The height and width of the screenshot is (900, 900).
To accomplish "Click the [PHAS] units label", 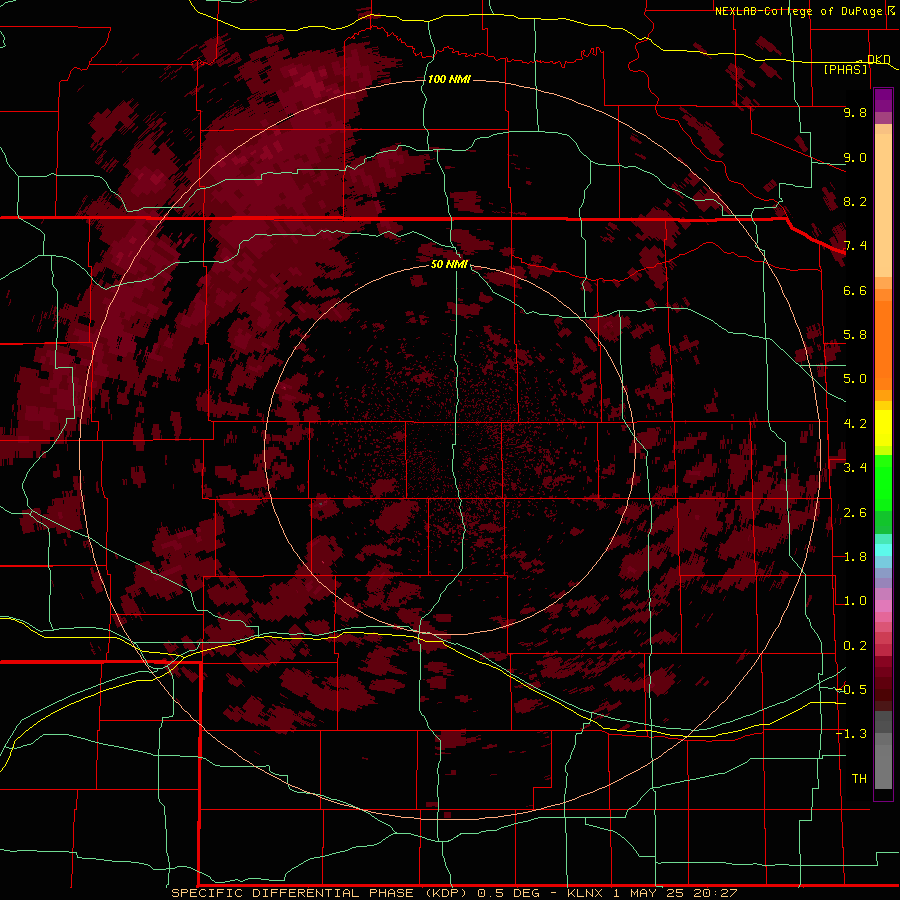I will (845, 69).
